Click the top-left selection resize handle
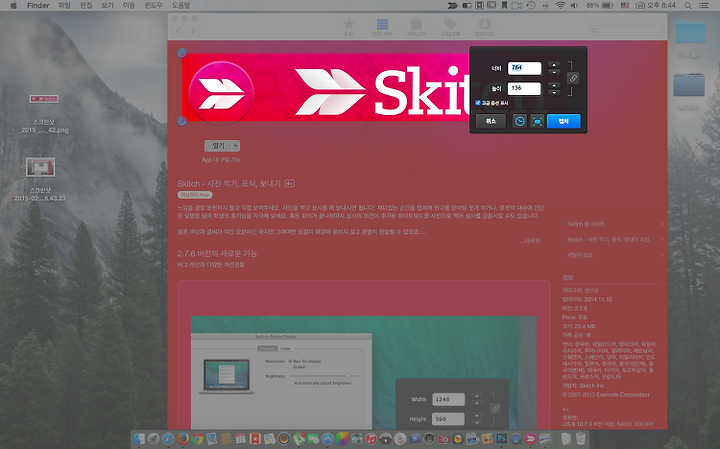This screenshot has width=720, height=449. (182, 53)
